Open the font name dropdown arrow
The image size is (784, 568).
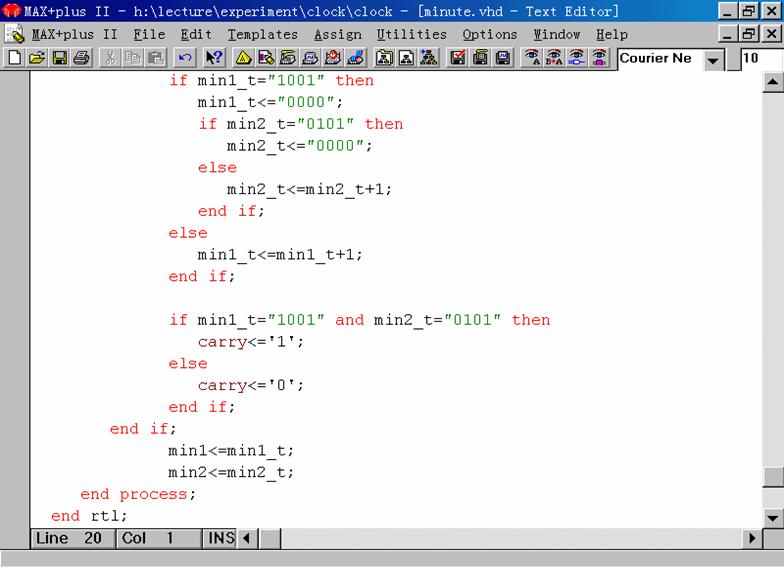click(x=714, y=60)
